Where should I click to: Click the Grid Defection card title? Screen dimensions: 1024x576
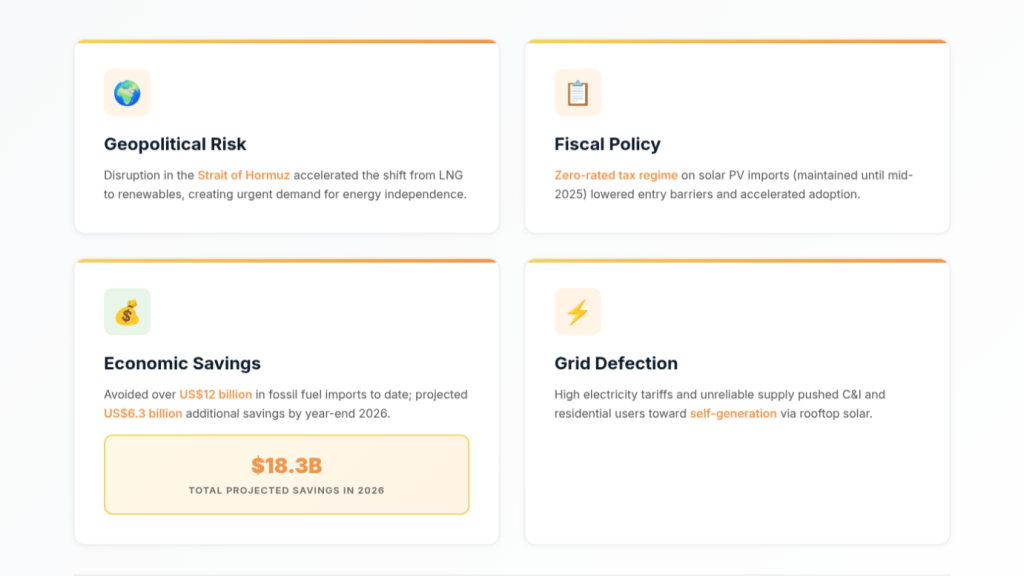click(x=616, y=363)
